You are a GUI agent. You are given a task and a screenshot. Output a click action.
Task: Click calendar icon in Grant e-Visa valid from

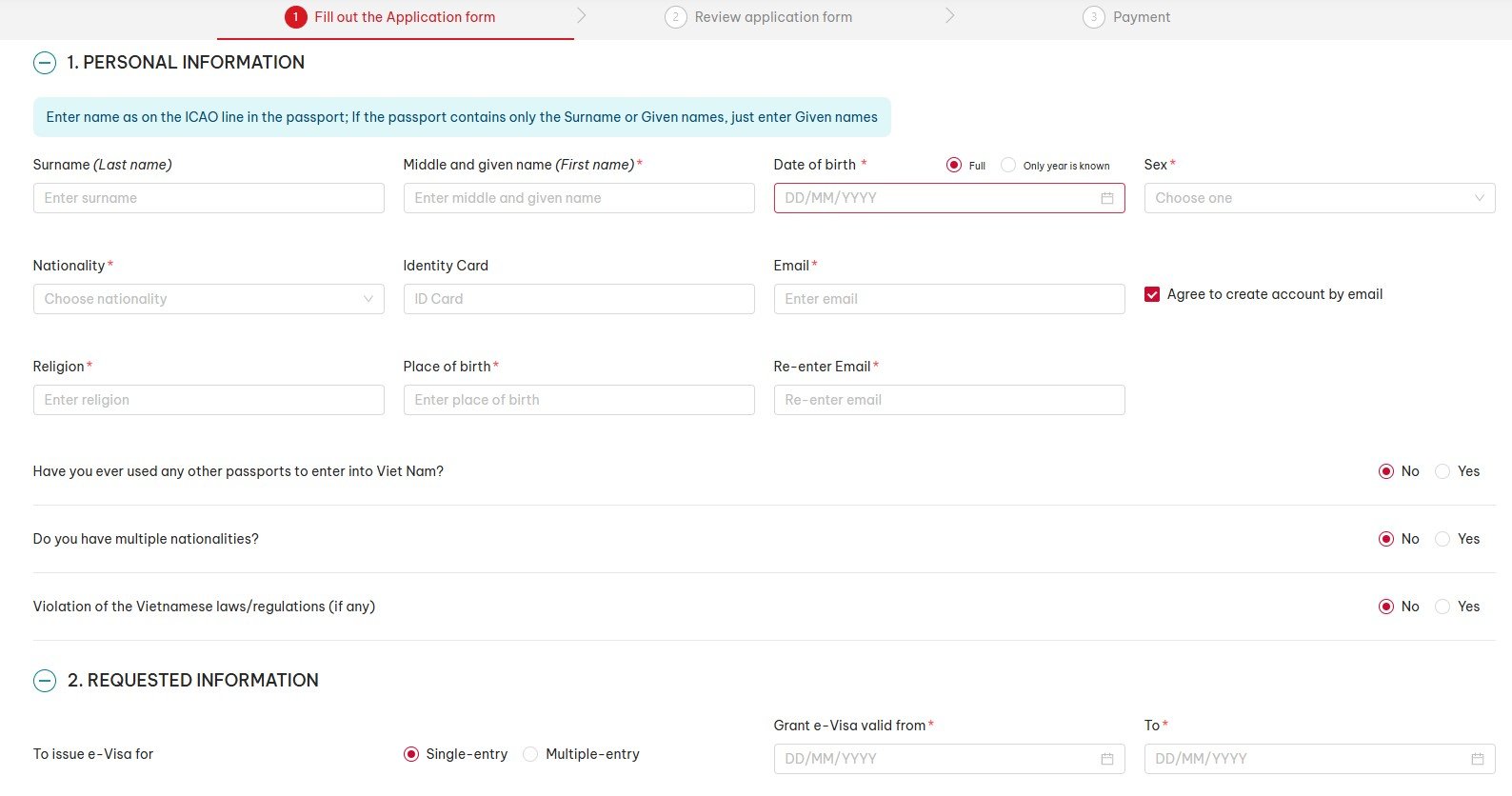coord(1106,759)
